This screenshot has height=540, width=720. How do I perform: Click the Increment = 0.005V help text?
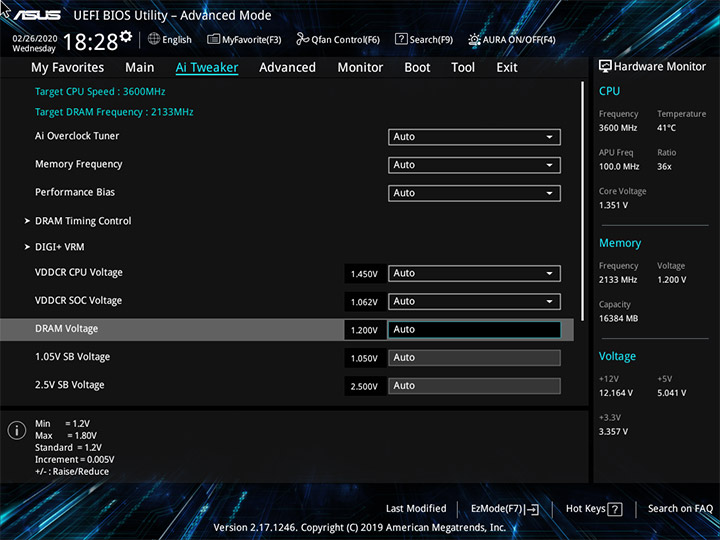[x=74, y=460]
